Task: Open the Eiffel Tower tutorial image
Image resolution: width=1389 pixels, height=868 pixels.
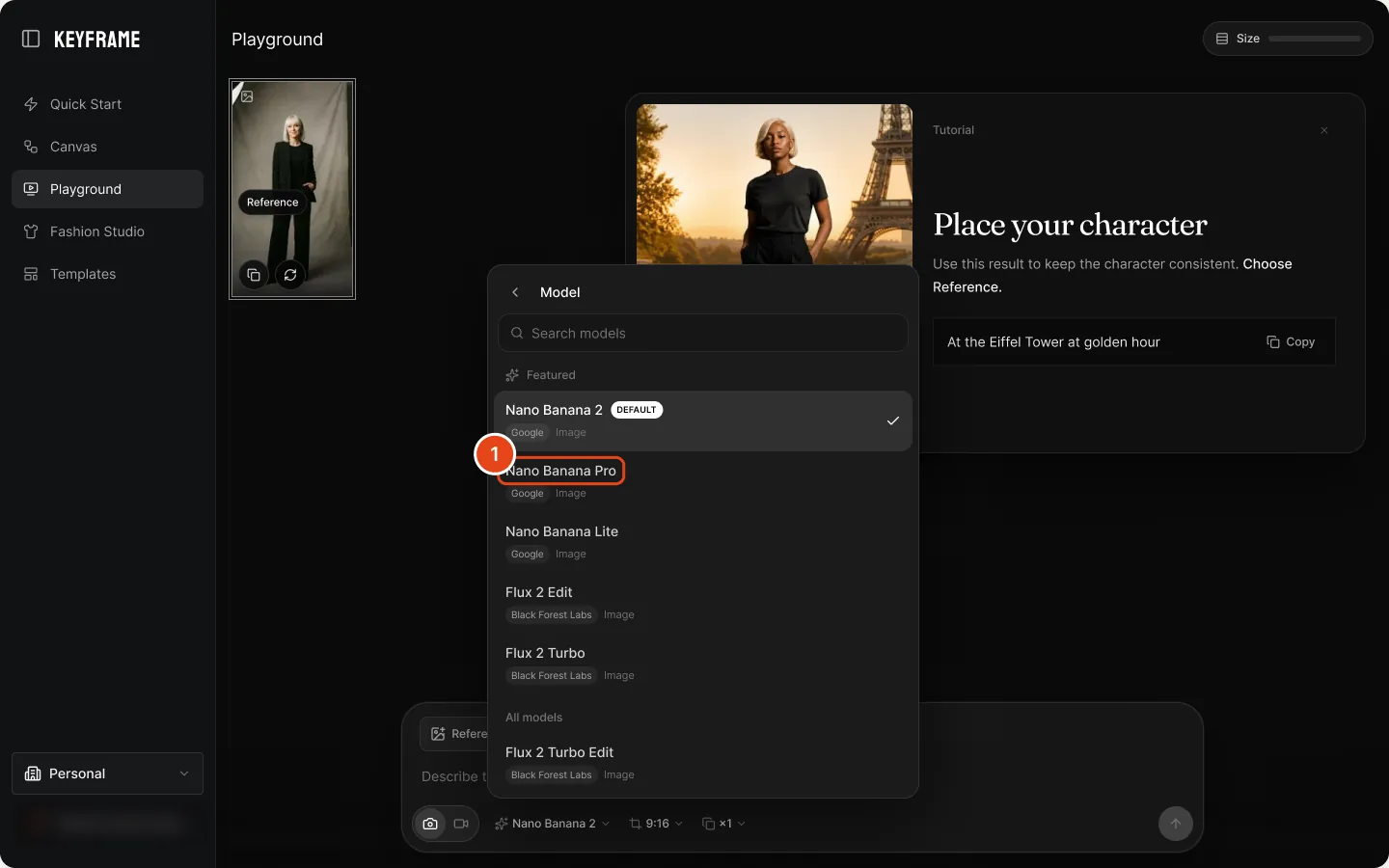Action: (x=775, y=184)
